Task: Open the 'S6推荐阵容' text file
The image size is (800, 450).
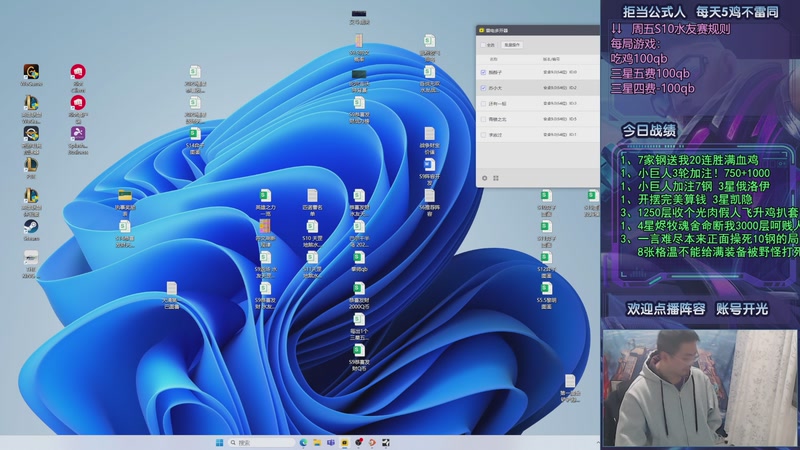Action: [x=430, y=202]
